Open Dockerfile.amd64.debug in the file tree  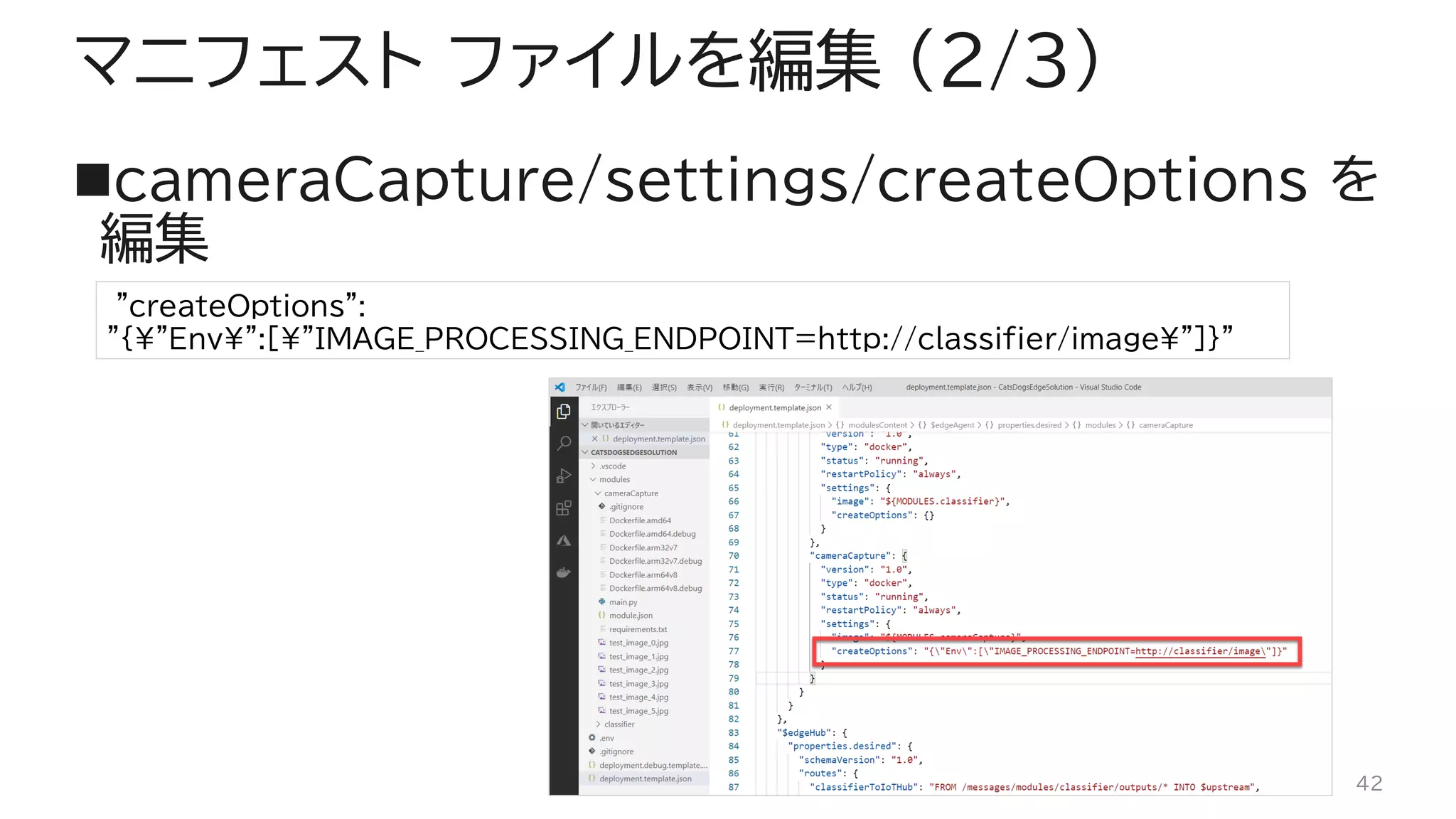coord(653,534)
